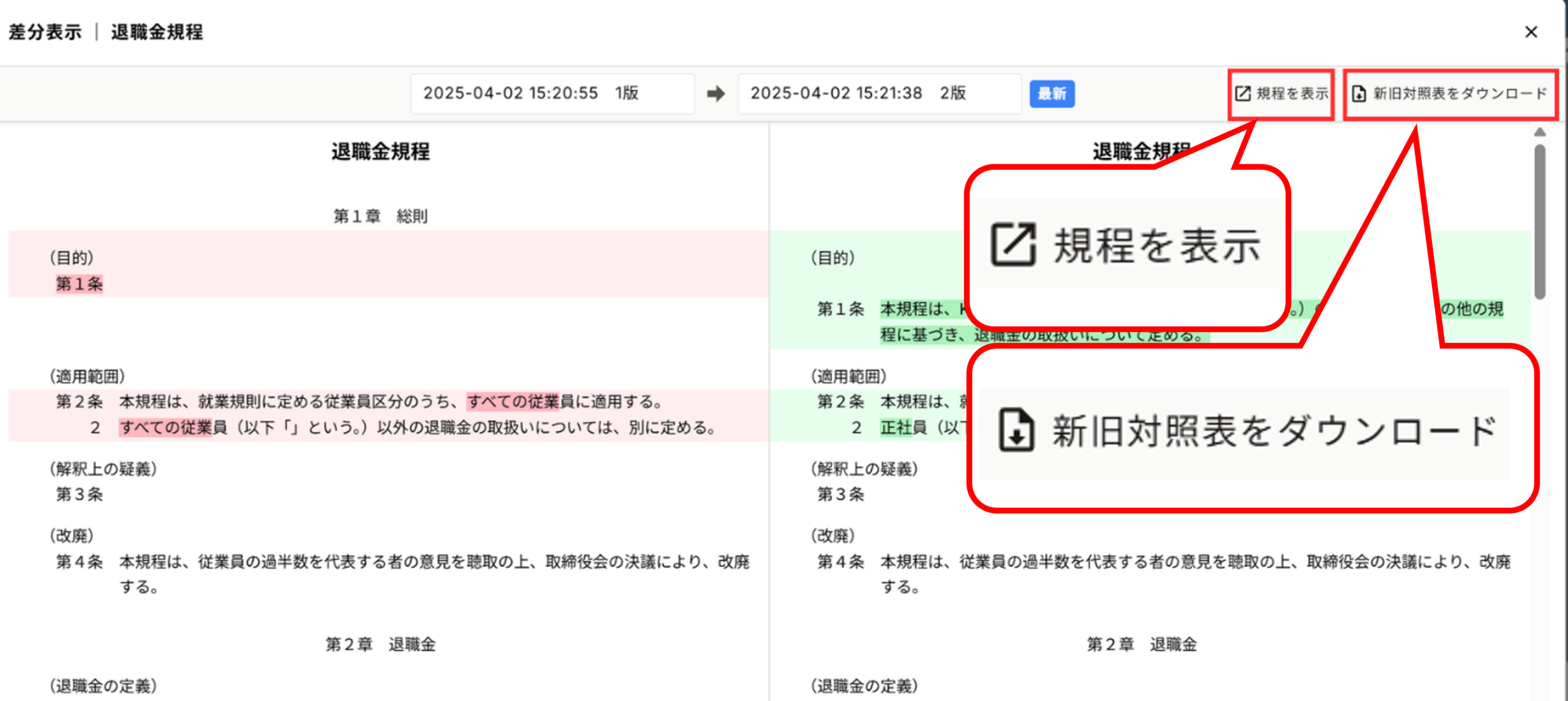Click 第２条 in right pane

841,402
